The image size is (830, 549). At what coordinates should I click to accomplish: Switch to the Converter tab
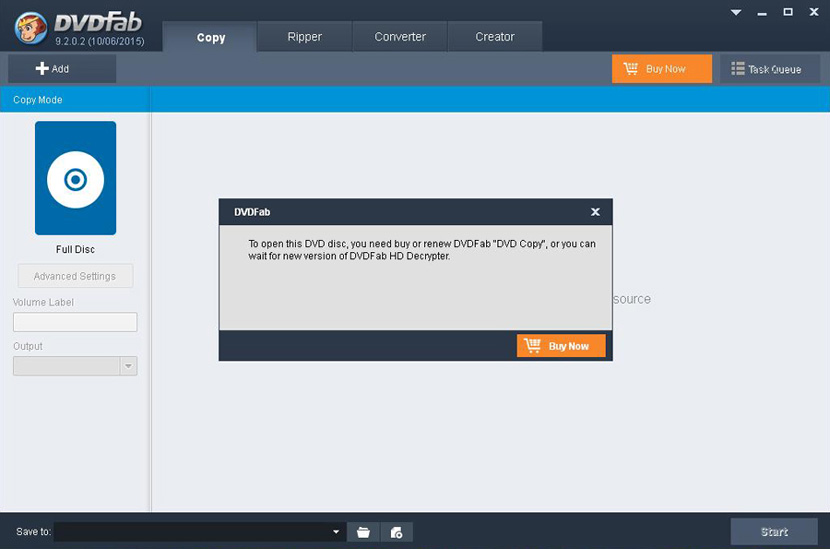coord(400,37)
